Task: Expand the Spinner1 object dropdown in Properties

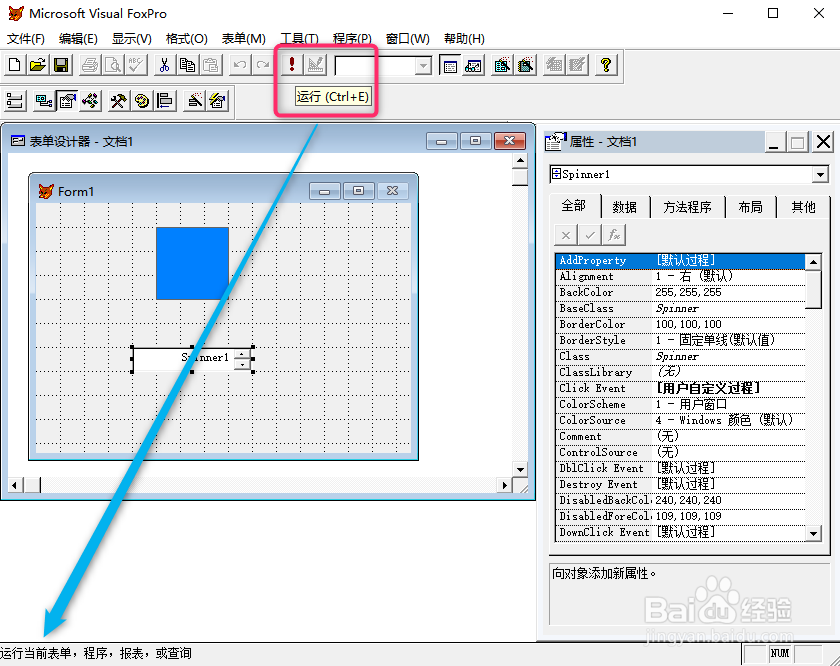Action: (820, 175)
